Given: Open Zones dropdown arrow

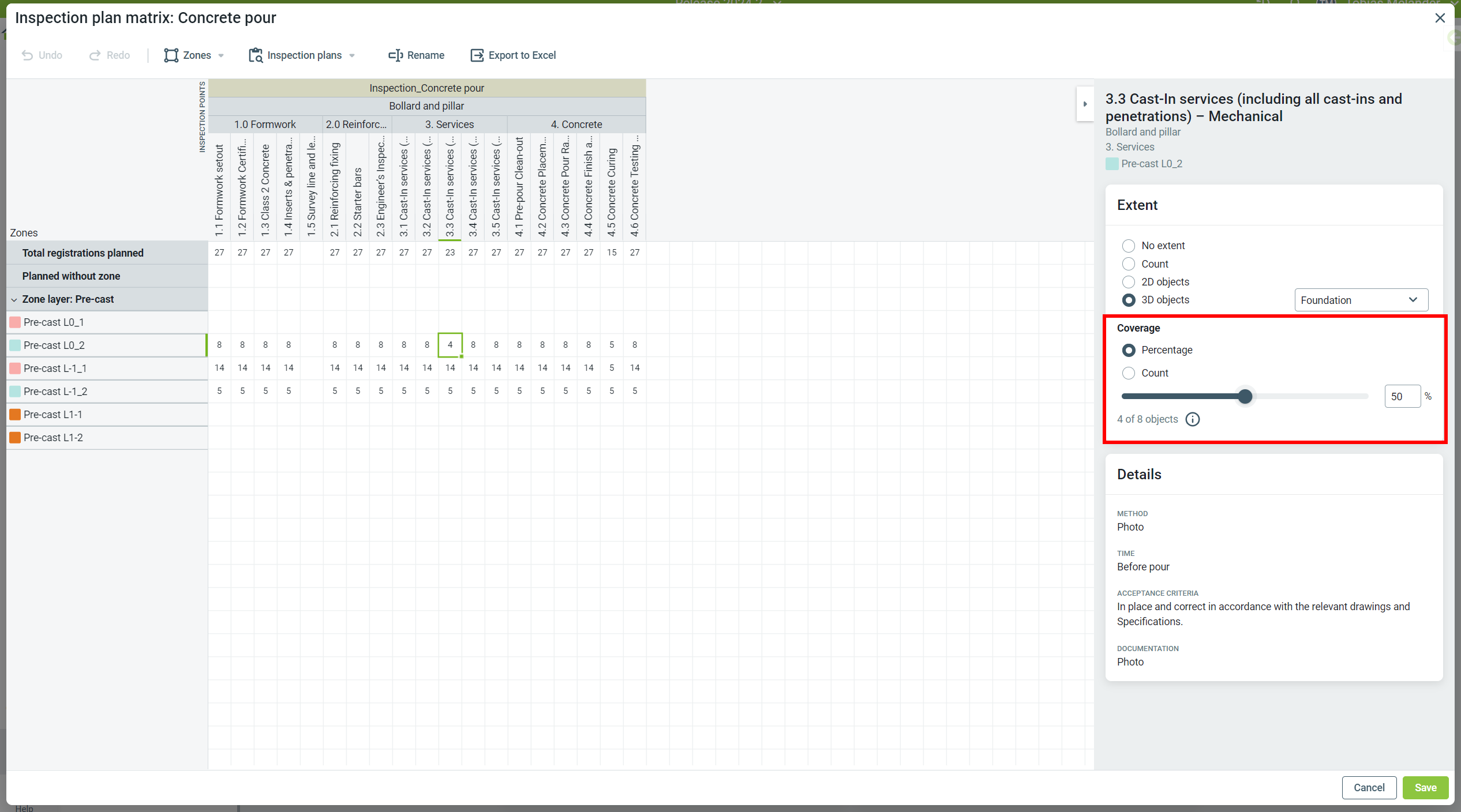Looking at the screenshot, I should (221, 56).
